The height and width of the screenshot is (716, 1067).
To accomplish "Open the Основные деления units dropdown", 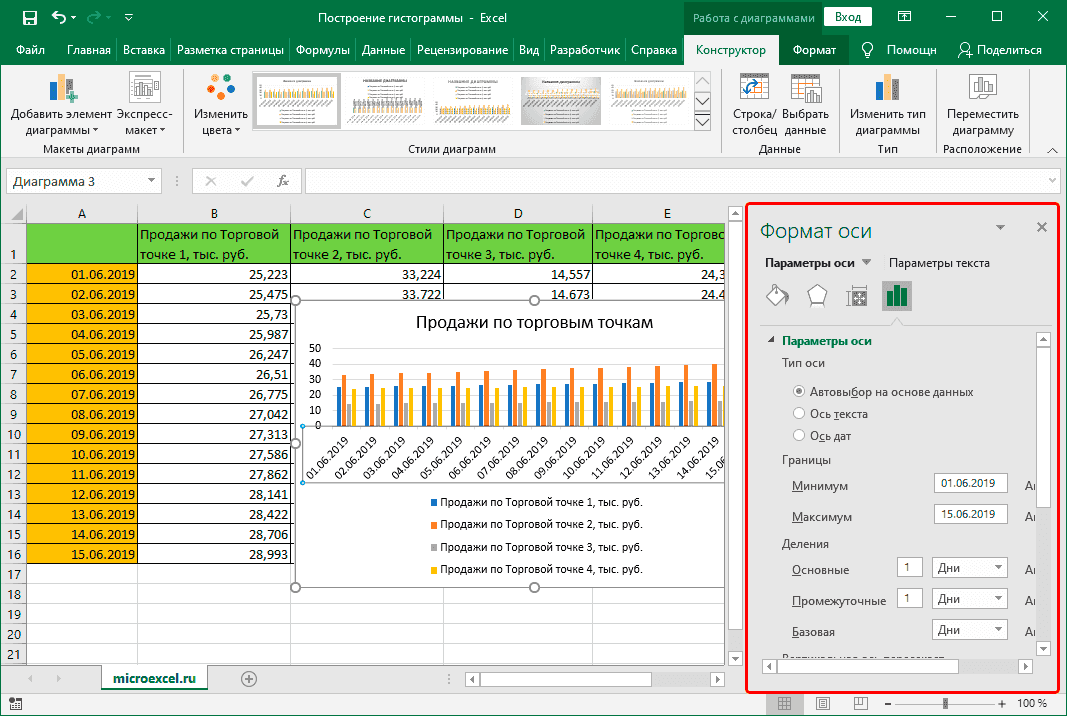I will pyautogui.click(x=968, y=566).
